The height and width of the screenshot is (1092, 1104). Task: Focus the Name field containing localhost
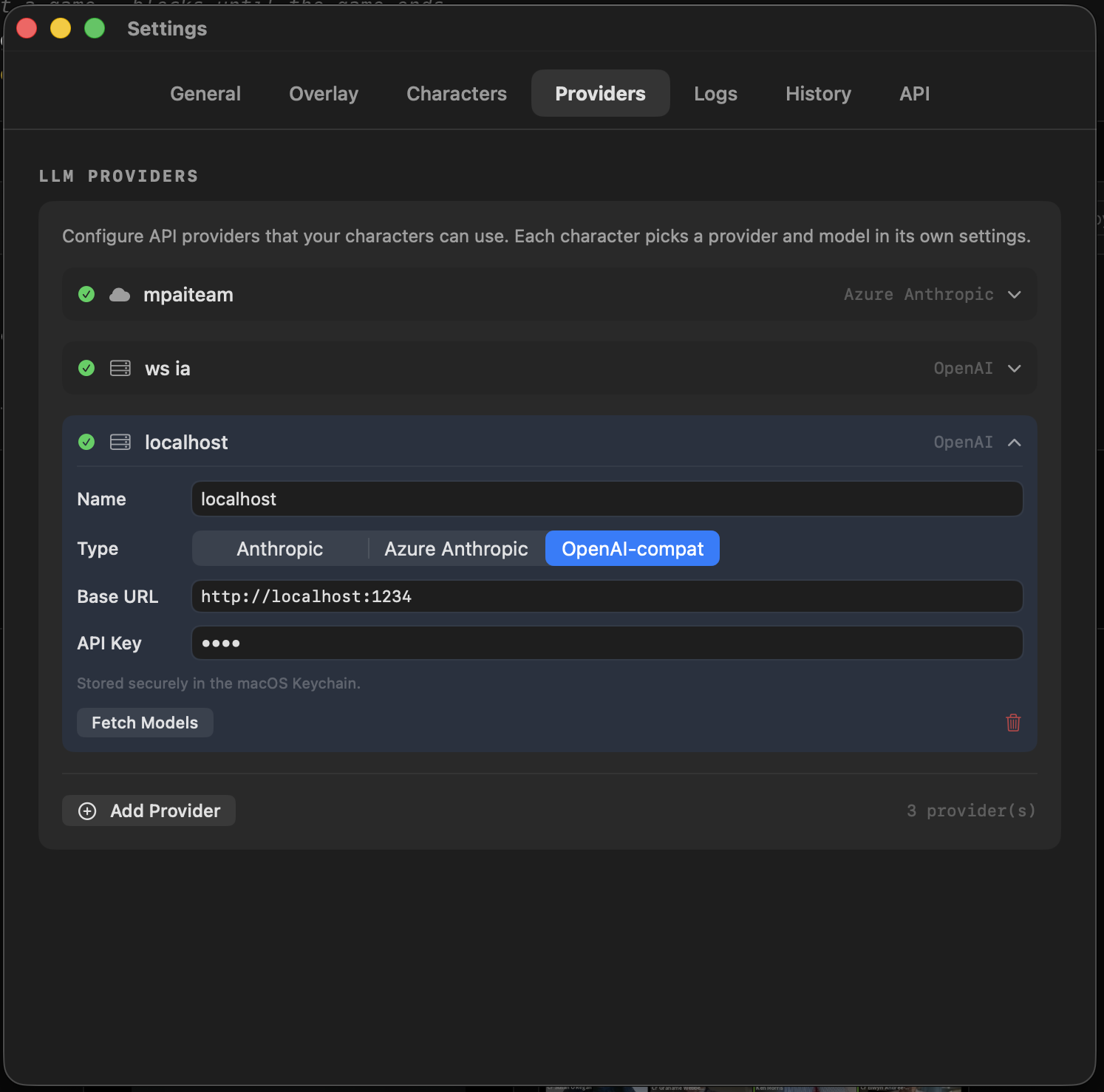point(607,499)
